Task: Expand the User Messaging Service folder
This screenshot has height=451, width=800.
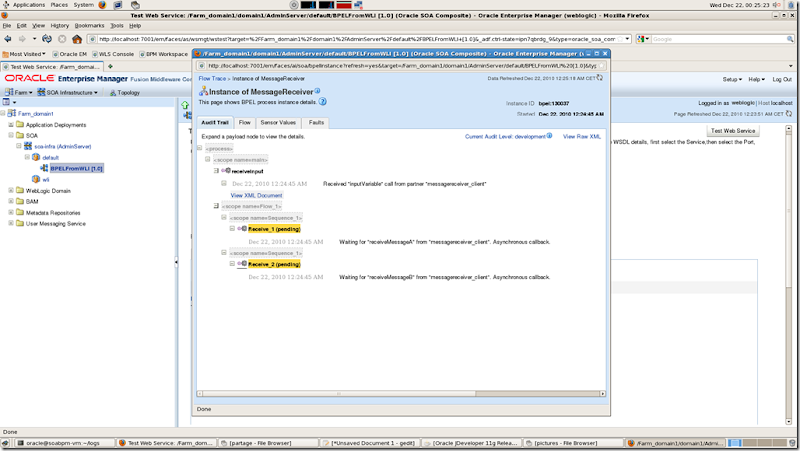Action: [11, 223]
